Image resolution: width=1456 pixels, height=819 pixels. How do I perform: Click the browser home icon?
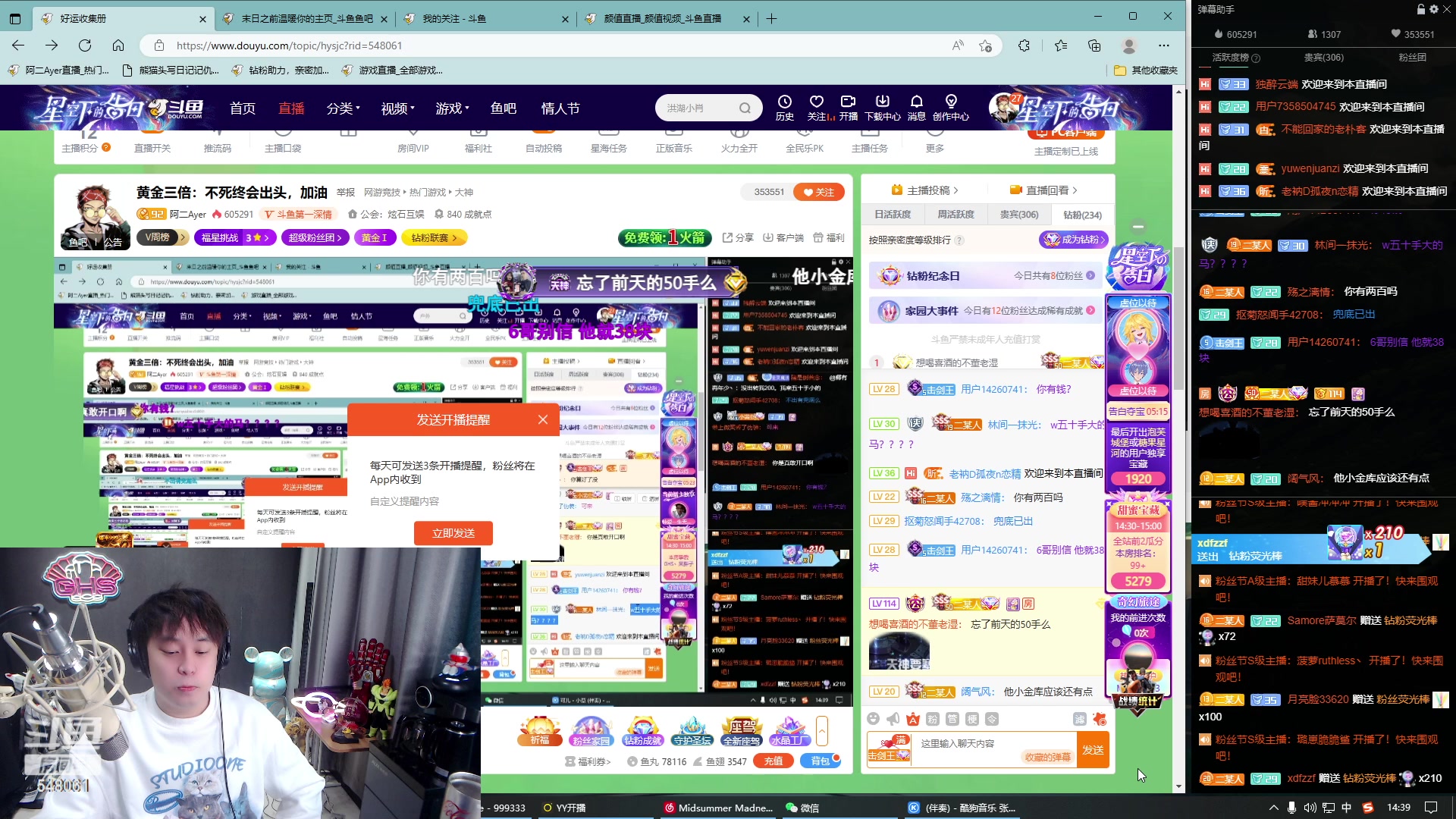pyautogui.click(x=118, y=45)
